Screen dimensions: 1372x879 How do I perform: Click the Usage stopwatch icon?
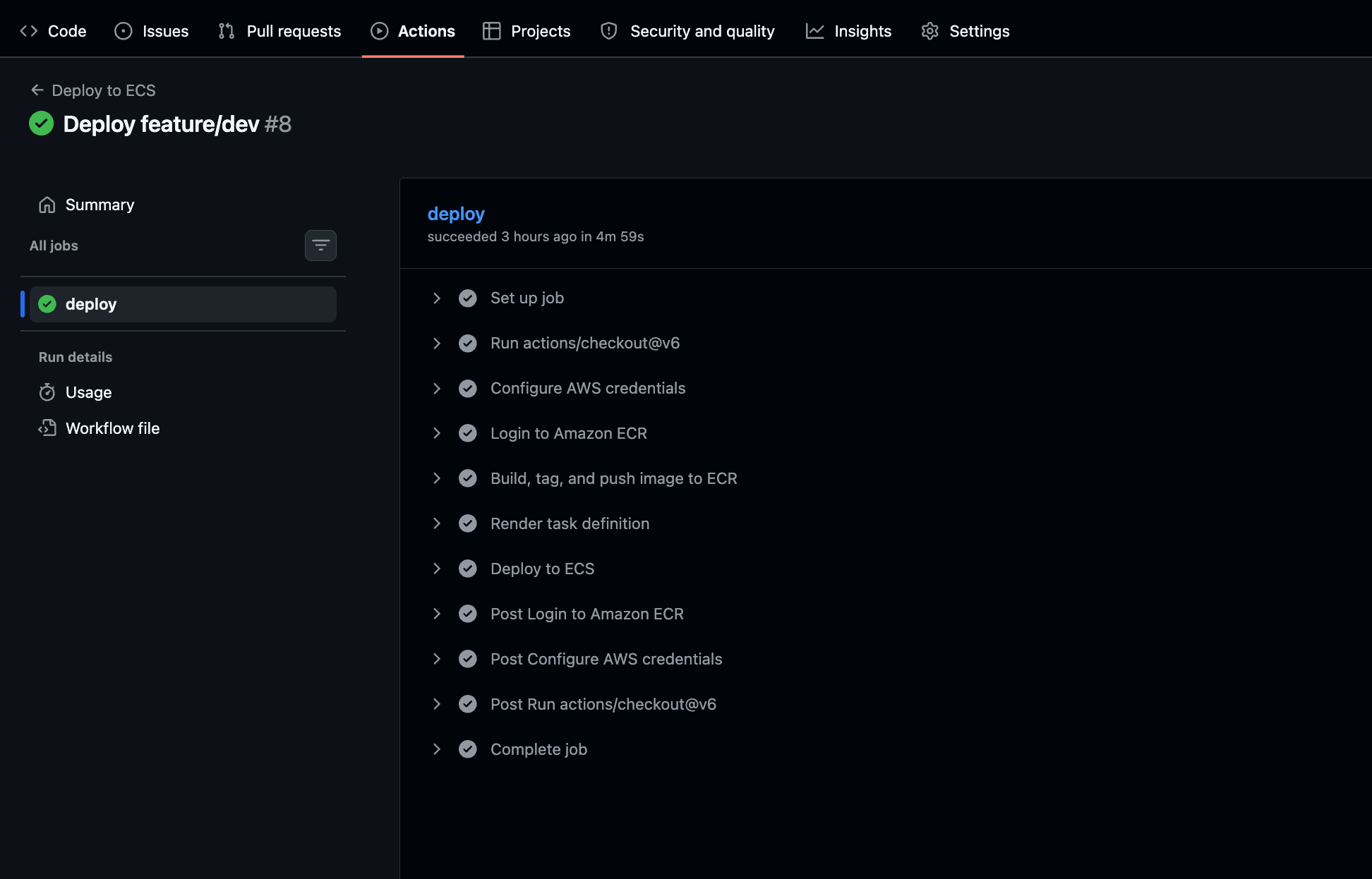(47, 392)
